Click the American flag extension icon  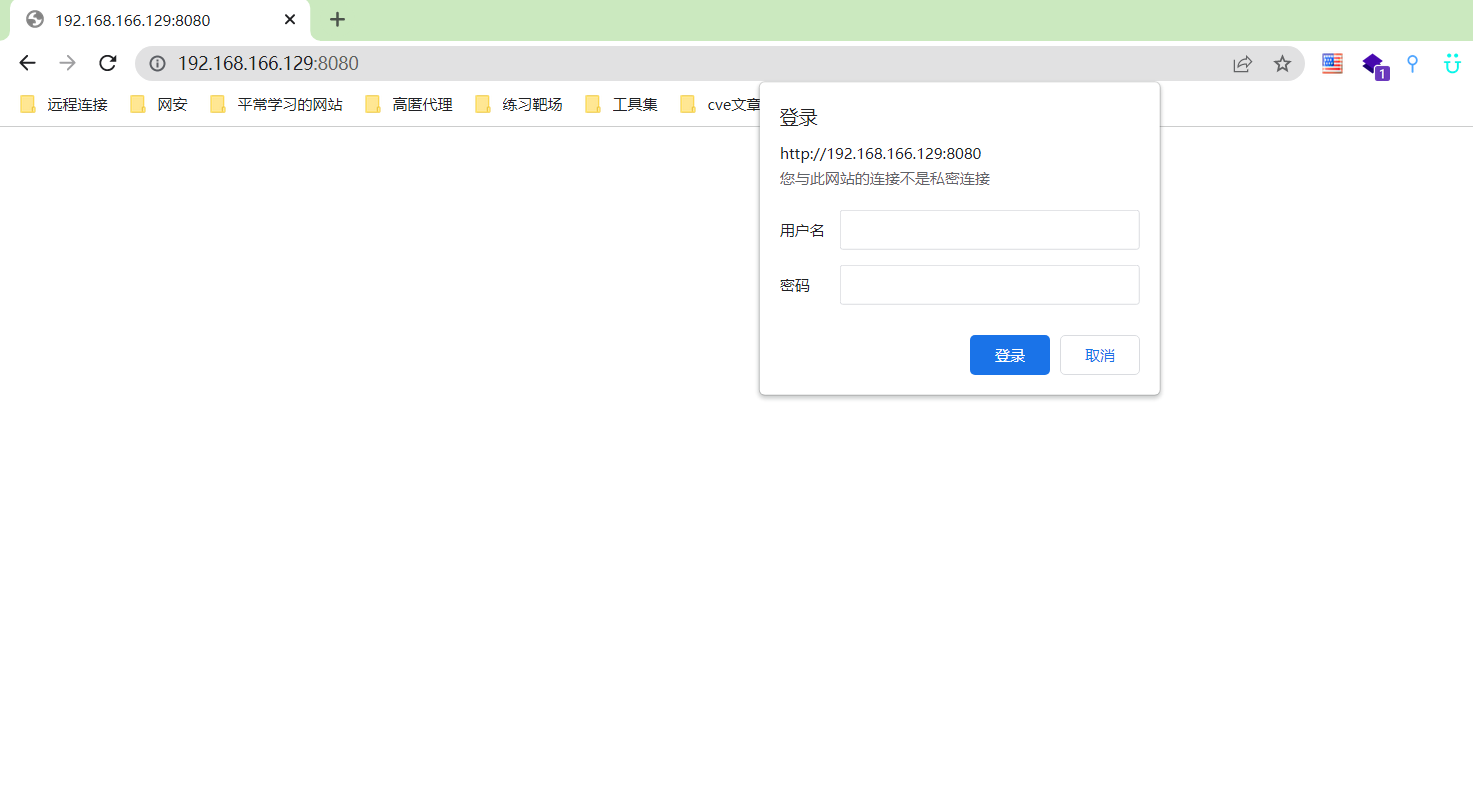pos(1331,63)
